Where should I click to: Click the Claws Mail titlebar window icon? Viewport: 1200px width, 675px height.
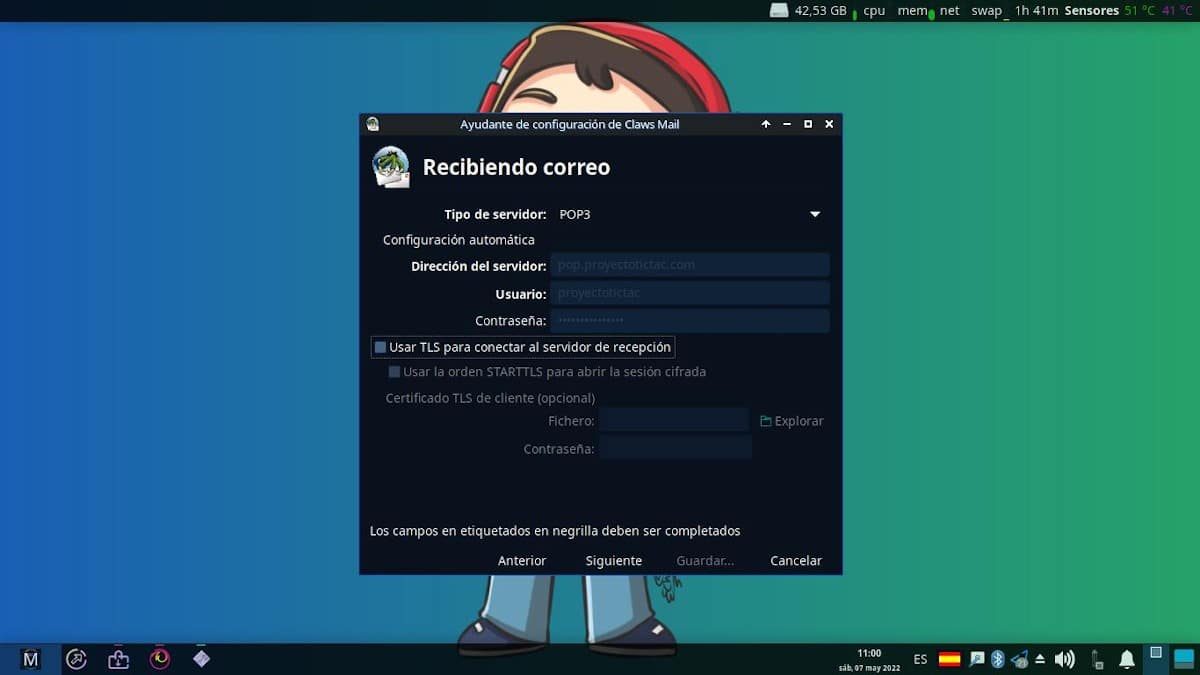tap(373, 124)
